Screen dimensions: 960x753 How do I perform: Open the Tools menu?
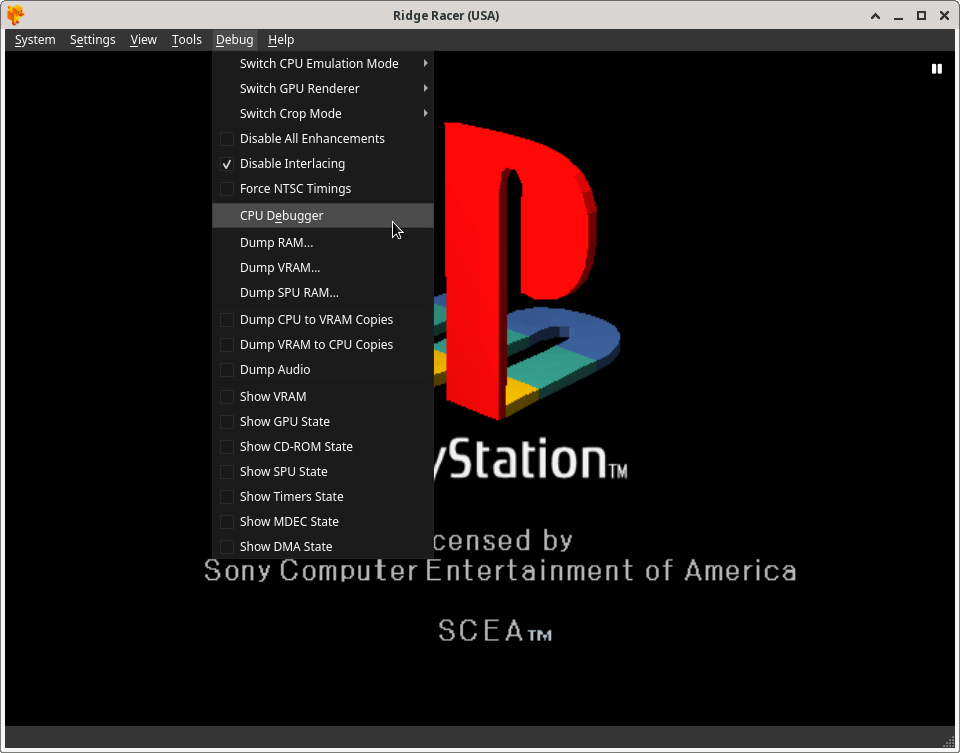click(x=187, y=40)
